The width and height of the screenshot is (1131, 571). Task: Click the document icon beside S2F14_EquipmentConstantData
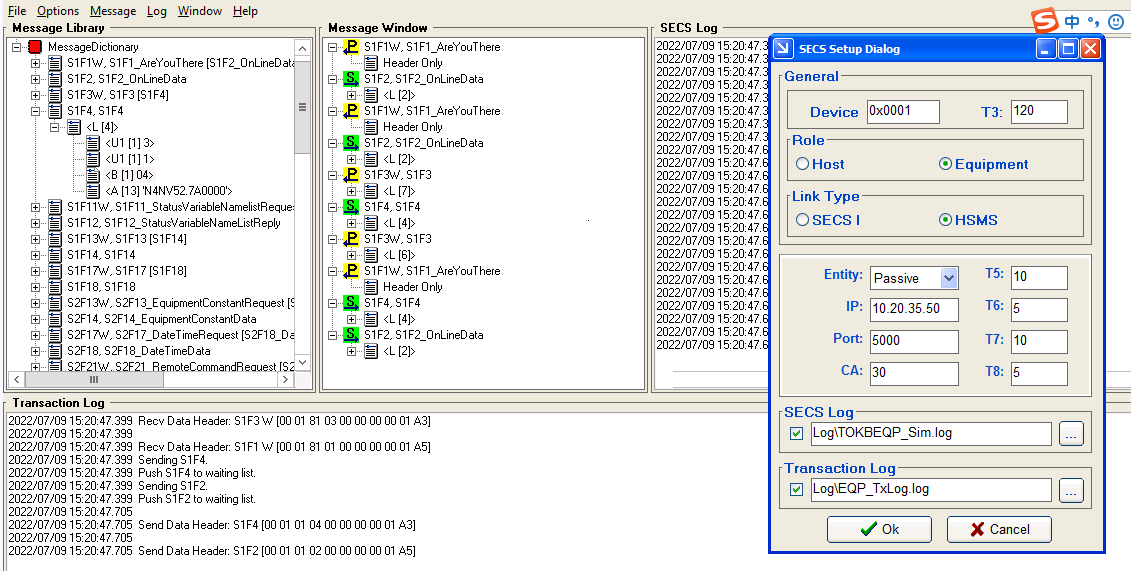(x=55, y=319)
